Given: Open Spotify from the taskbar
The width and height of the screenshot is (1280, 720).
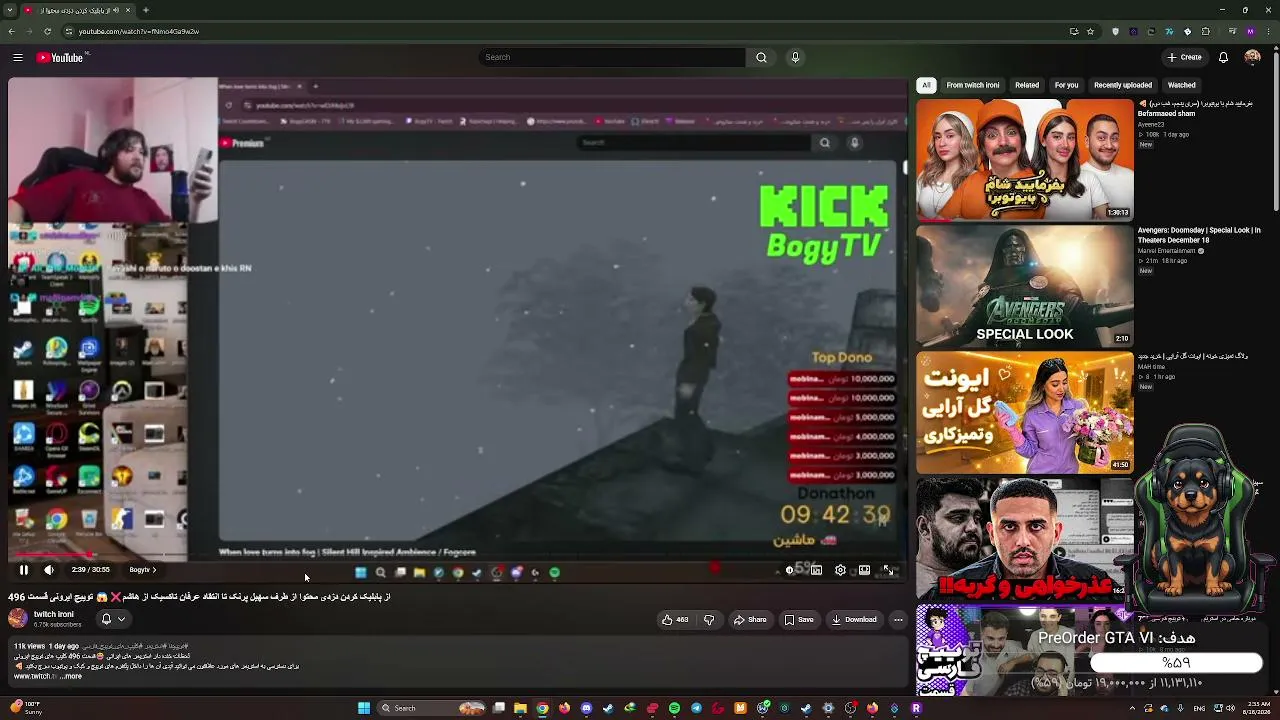Looking at the screenshot, I should [674, 708].
